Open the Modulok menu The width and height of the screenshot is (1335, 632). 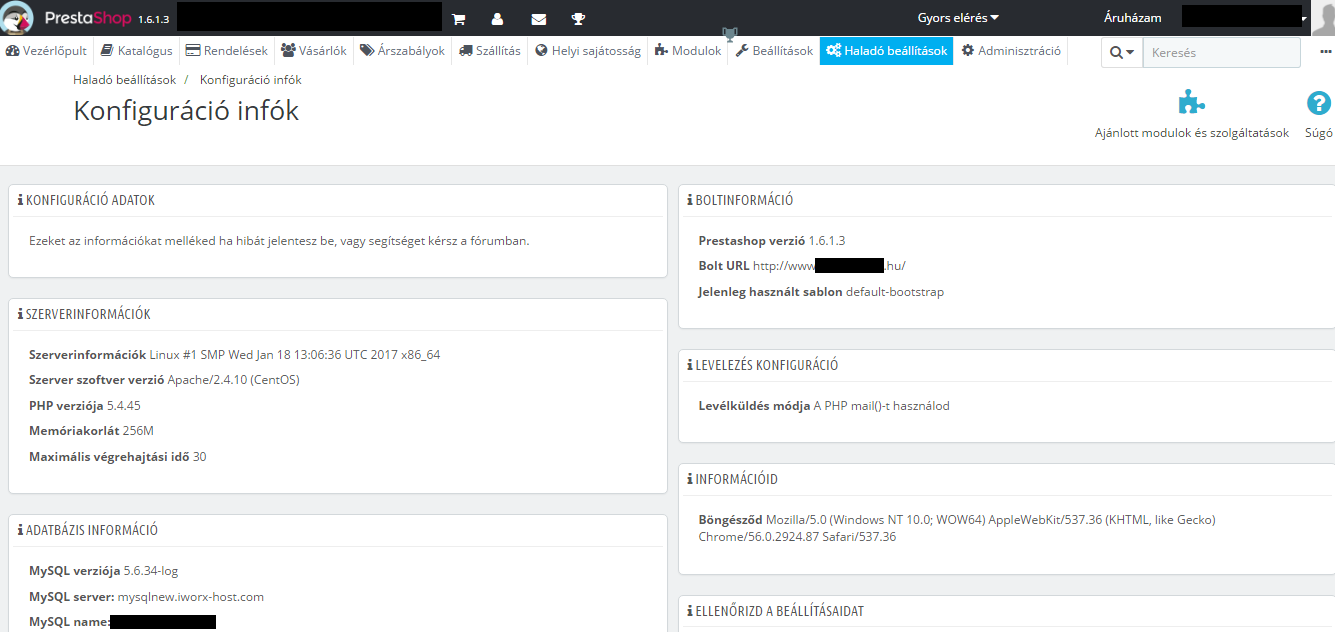tap(688, 51)
